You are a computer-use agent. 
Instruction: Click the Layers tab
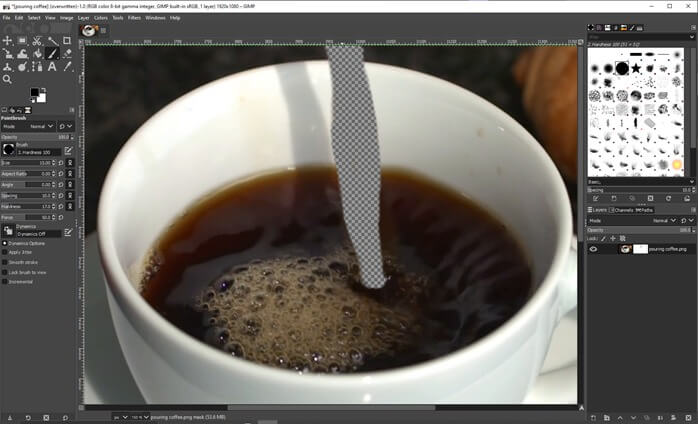pyautogui.click(x=597, y=210)
